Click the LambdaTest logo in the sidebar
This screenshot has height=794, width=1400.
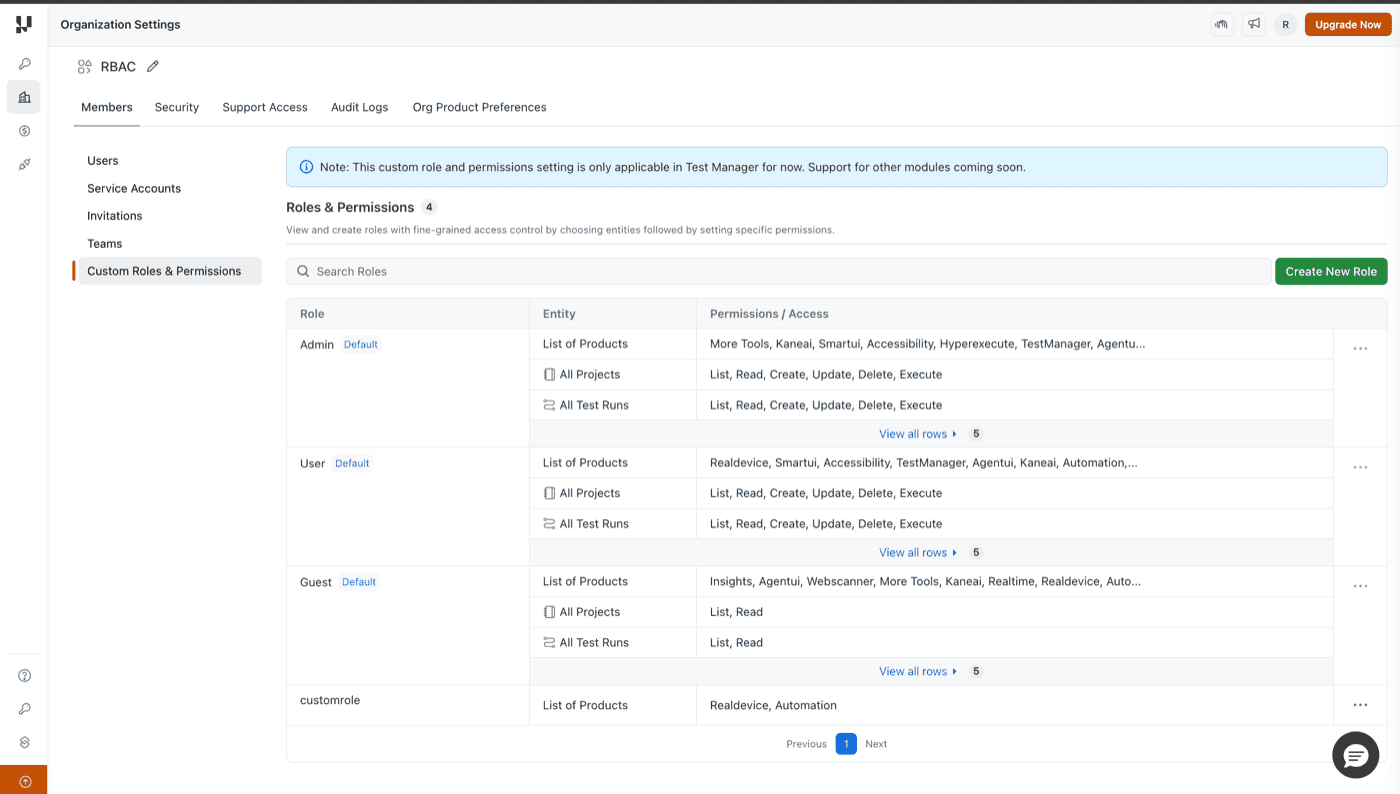point(23,24)
